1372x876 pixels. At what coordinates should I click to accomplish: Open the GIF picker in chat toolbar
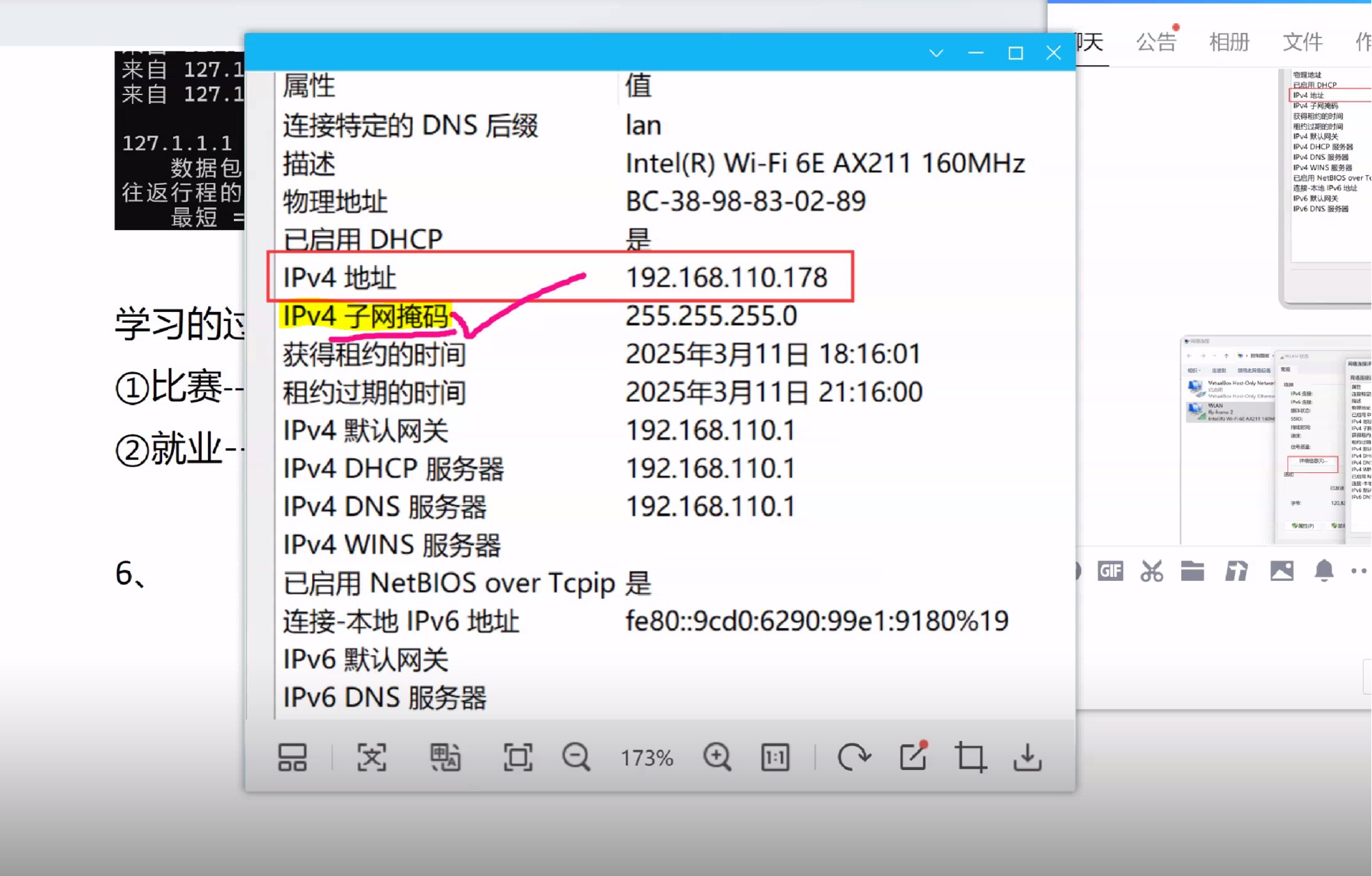pos(1110,571)
